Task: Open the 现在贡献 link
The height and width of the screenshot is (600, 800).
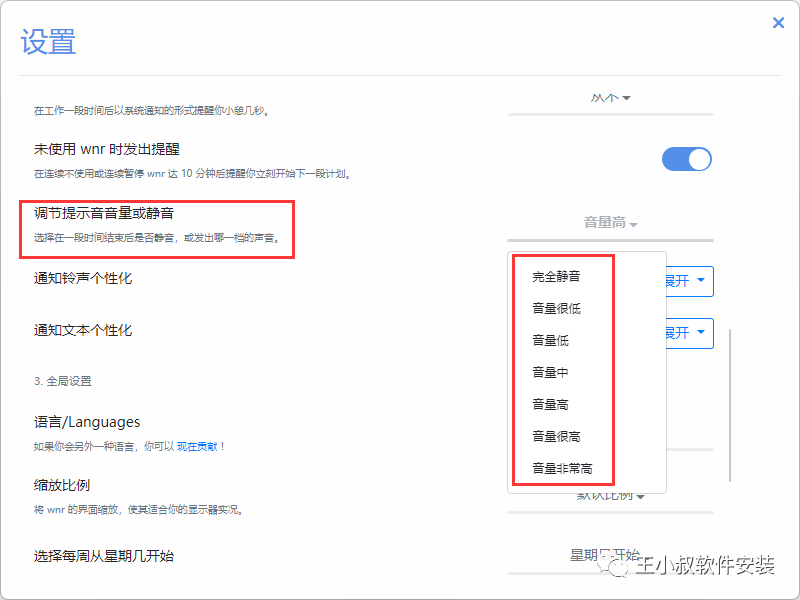Action: tap(199, 446)
